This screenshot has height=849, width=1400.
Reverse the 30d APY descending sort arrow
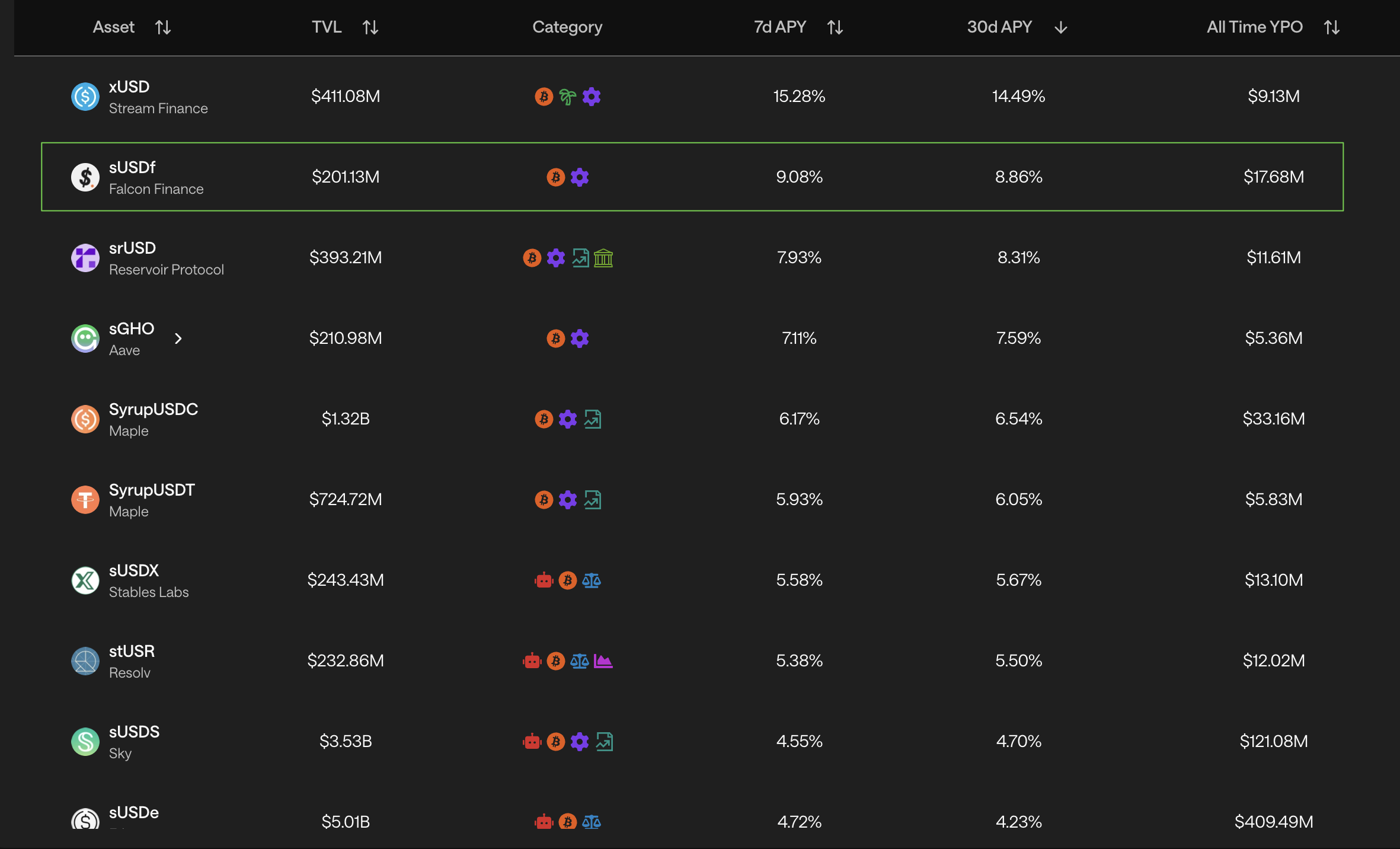tap(1061, 27)
